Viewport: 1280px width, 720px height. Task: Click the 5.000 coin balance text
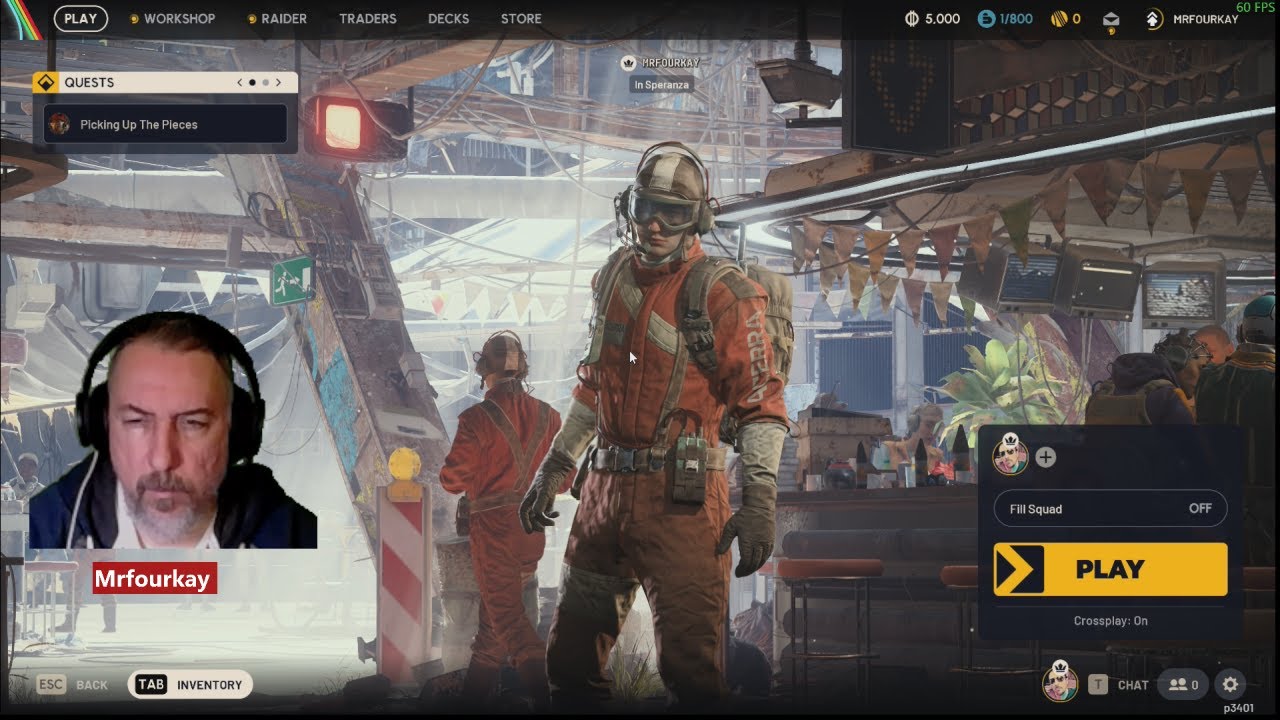pyautogui.click(x=942, y=19)
